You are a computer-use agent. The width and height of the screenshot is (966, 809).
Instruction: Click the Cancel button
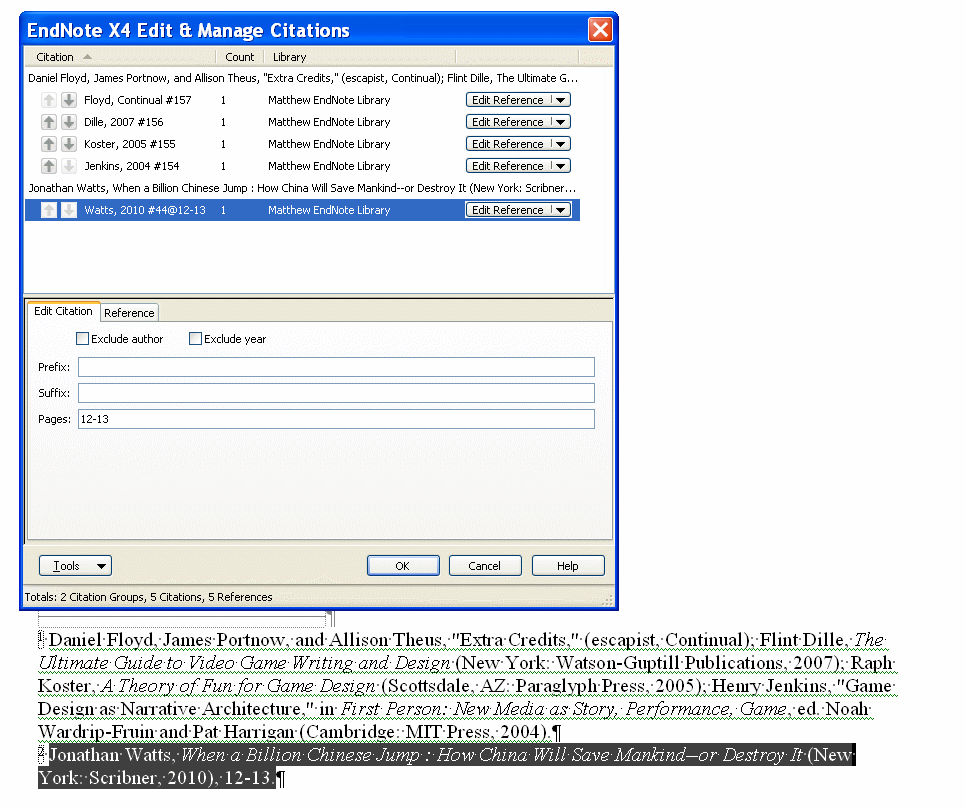point(485,566)
